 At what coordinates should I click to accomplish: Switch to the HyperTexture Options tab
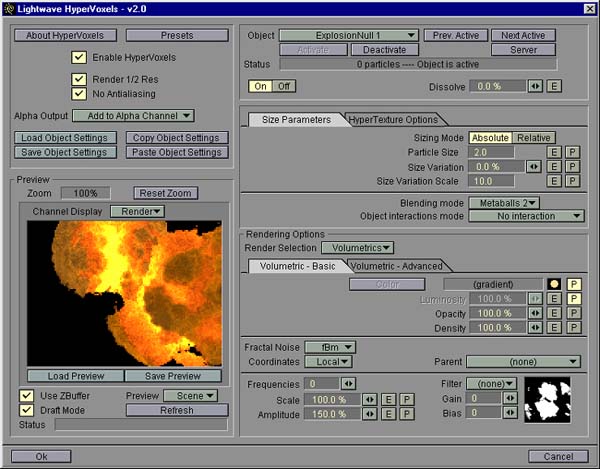pos(393,120)
